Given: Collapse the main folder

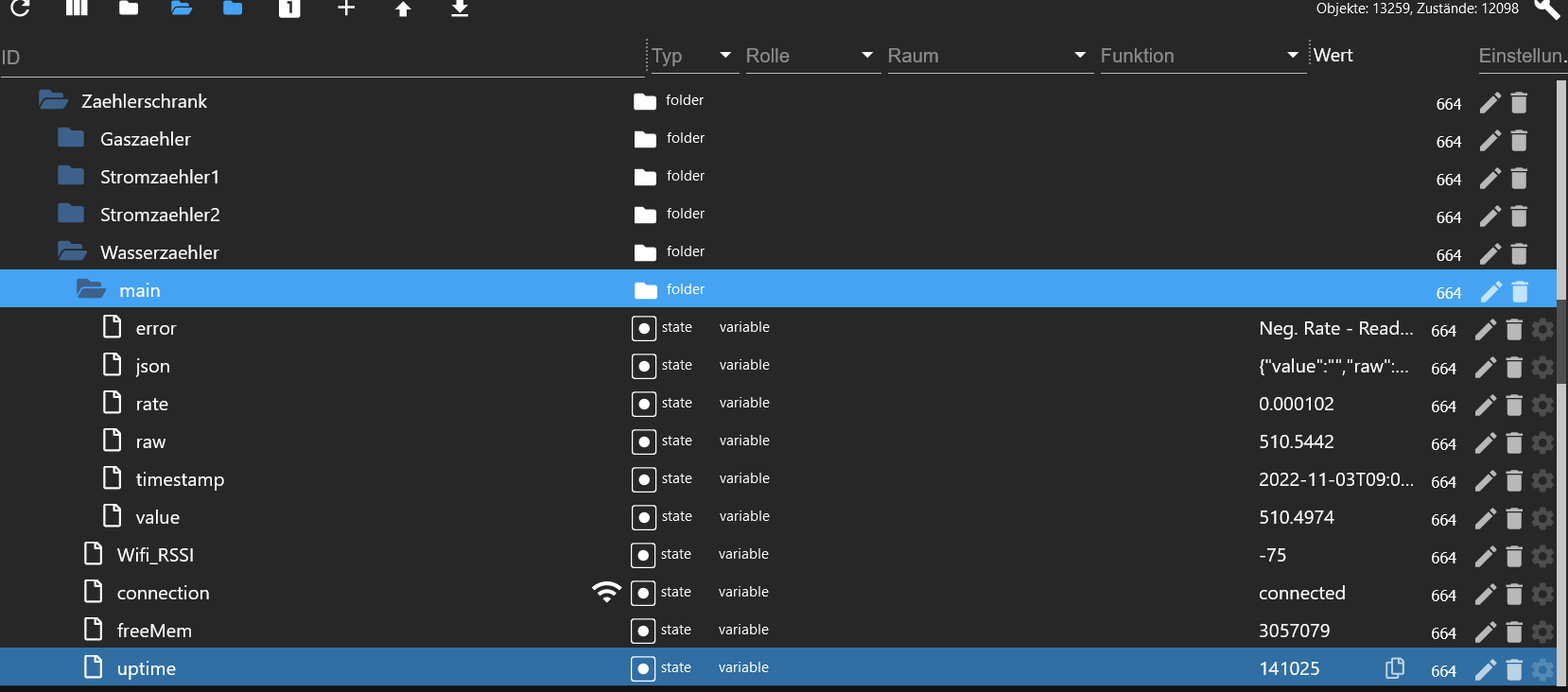Looking at the screenshot, I should (91, 288).
